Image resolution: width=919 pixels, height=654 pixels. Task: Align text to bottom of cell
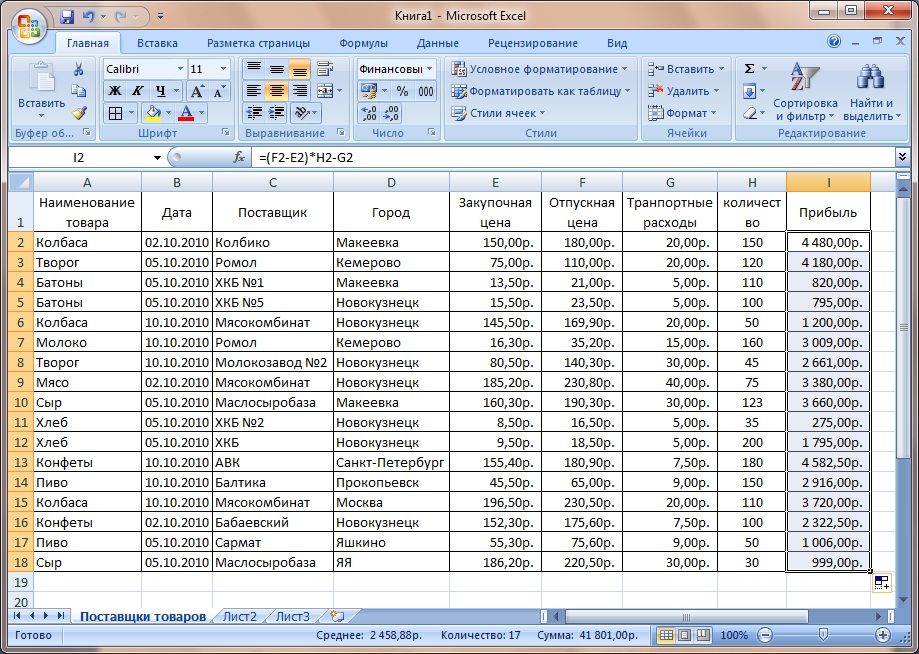(299, 69)
